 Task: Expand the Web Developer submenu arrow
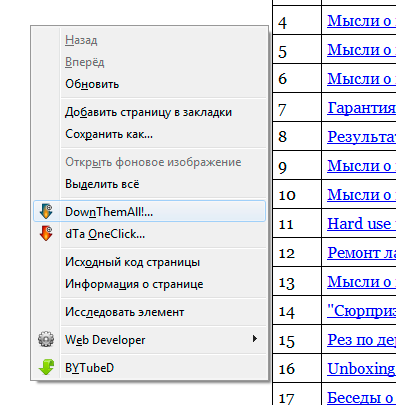coord(255,339)
